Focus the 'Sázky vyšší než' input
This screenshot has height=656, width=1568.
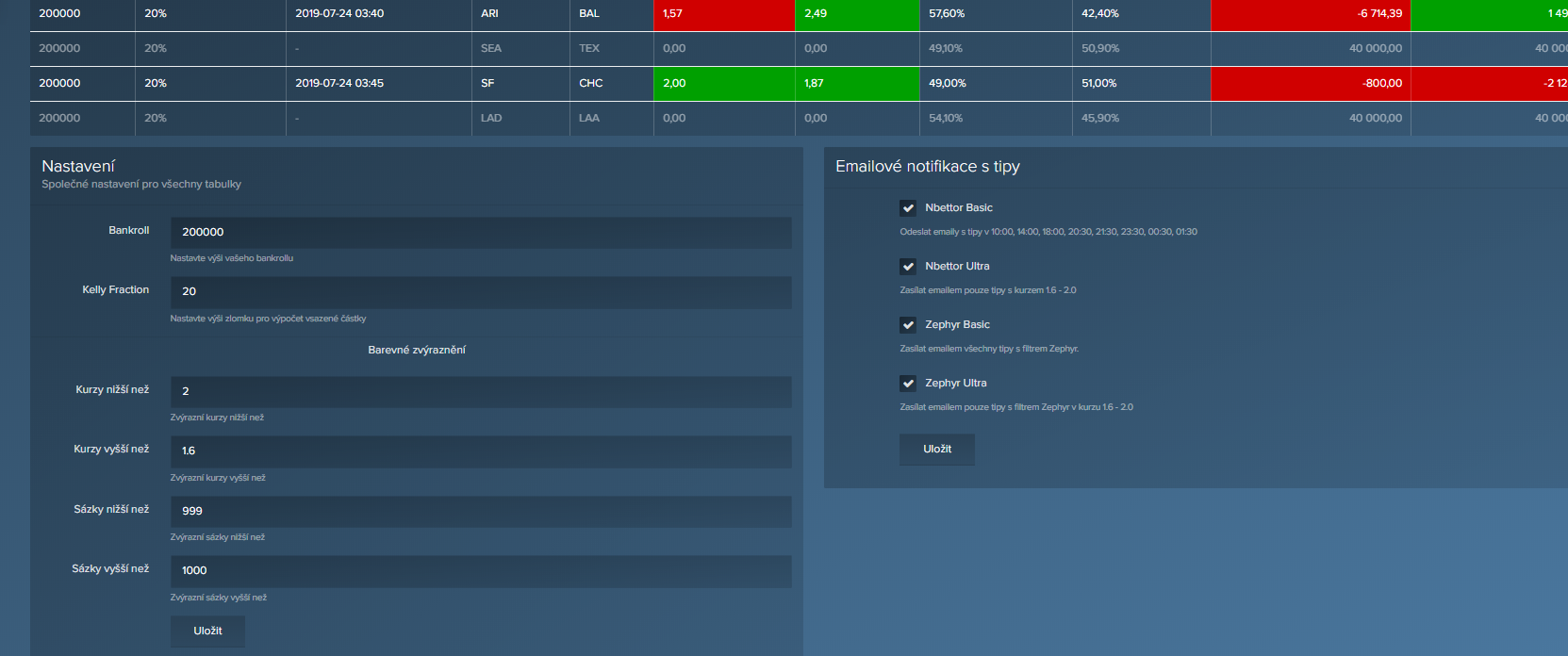(x=480, y=571)
